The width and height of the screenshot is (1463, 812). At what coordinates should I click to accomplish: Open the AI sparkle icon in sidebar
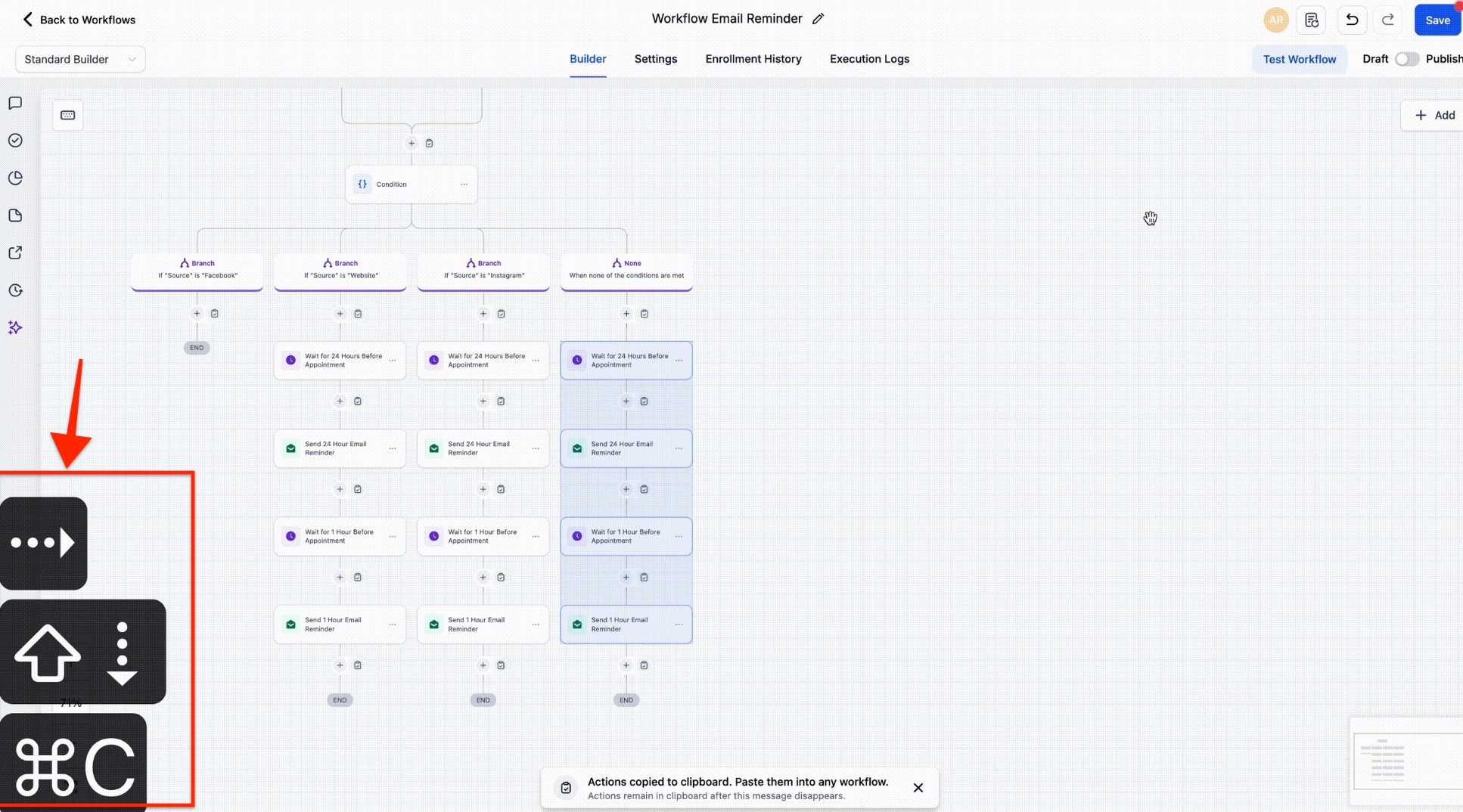(x=15, y=327)
